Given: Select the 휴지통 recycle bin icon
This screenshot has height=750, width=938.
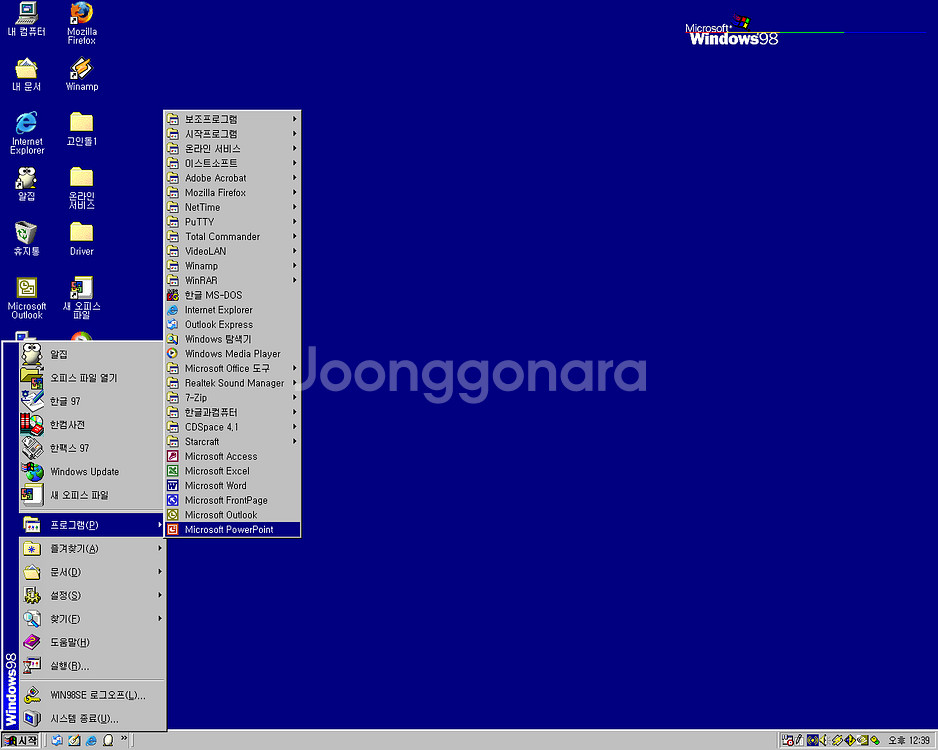Looking at the screenshot, I should (x=26, y=239).
